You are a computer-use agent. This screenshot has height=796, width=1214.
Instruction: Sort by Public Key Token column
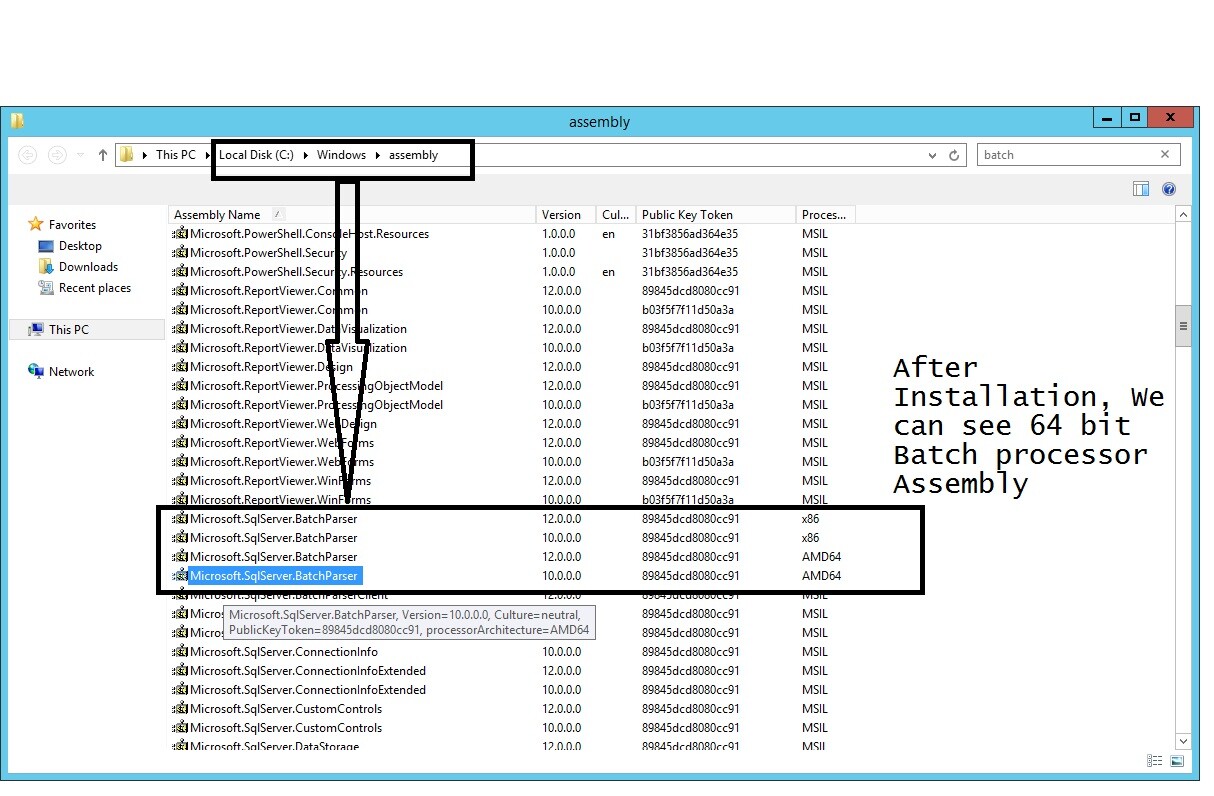[716, 215]
